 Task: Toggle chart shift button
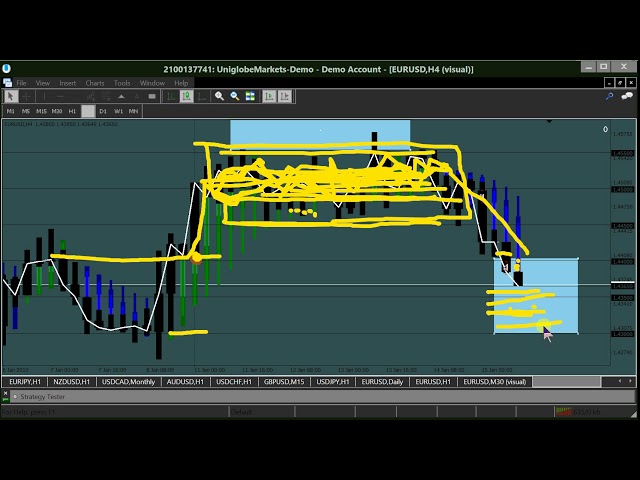pos(283,97)
